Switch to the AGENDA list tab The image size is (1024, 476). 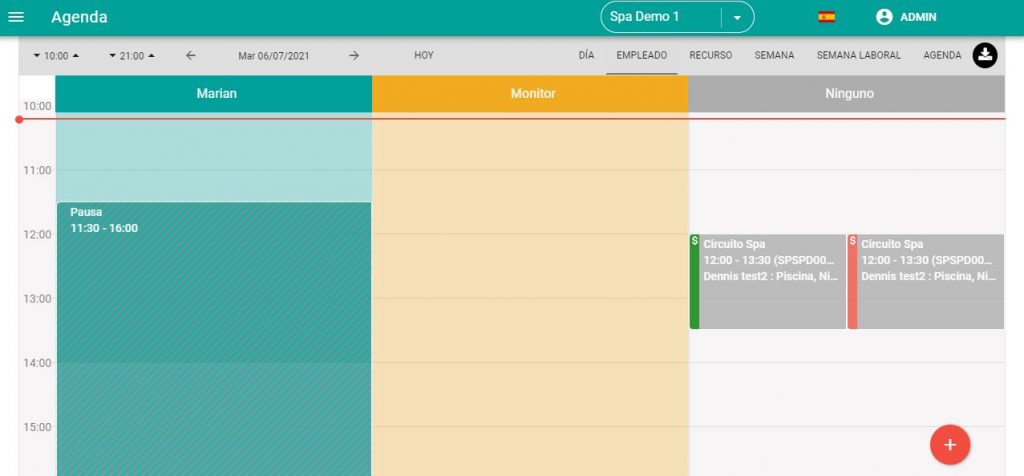pyautogui.click(x=942, y=56)
